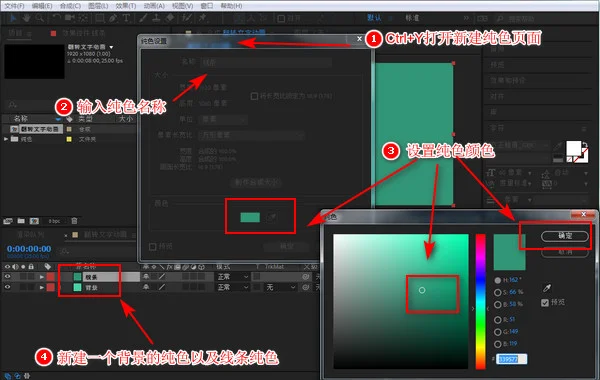This screenshot has height=380, width=600.
Task: Open the 图层(L) menu
Action: 98,6
